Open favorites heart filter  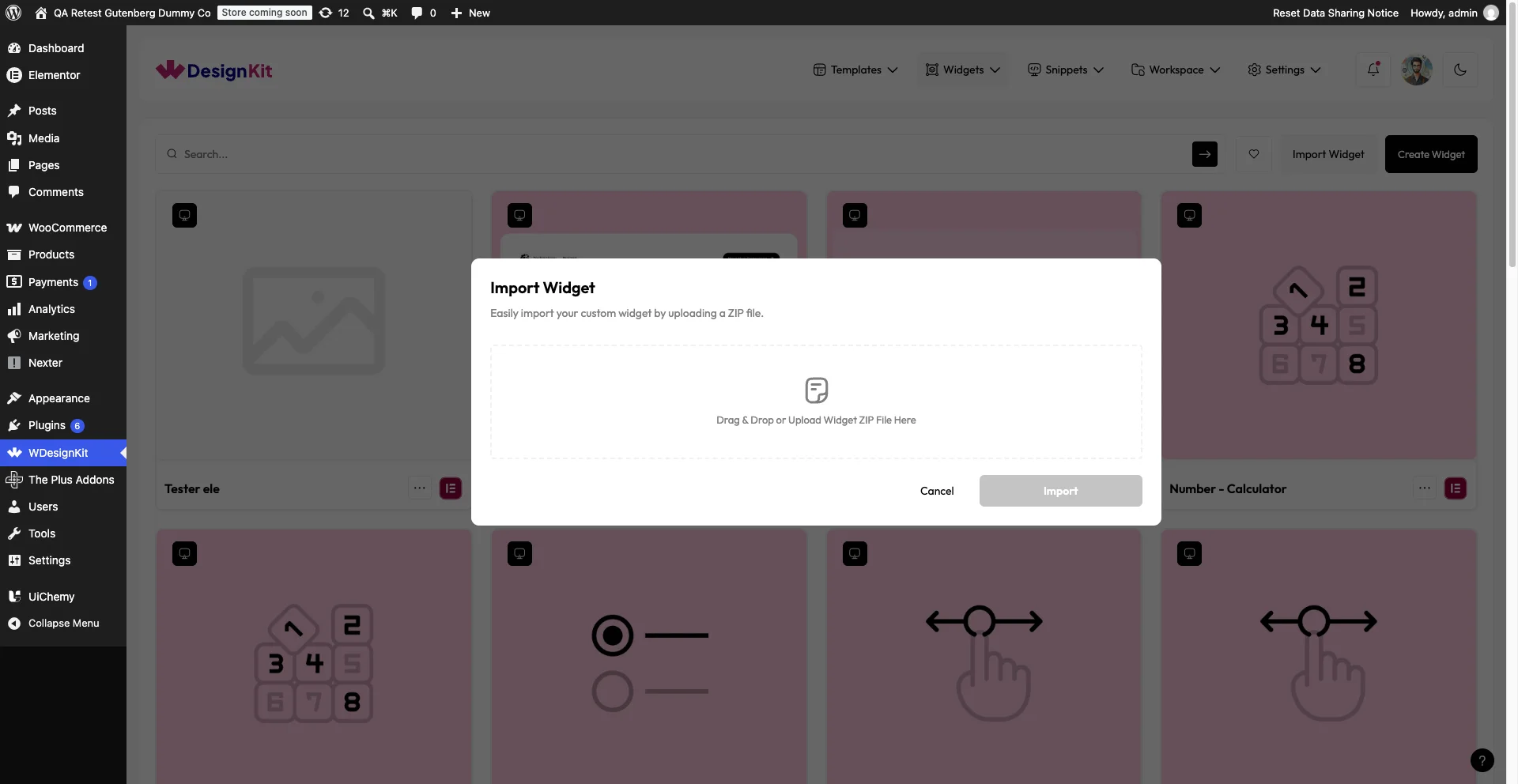coord(1254,154)
